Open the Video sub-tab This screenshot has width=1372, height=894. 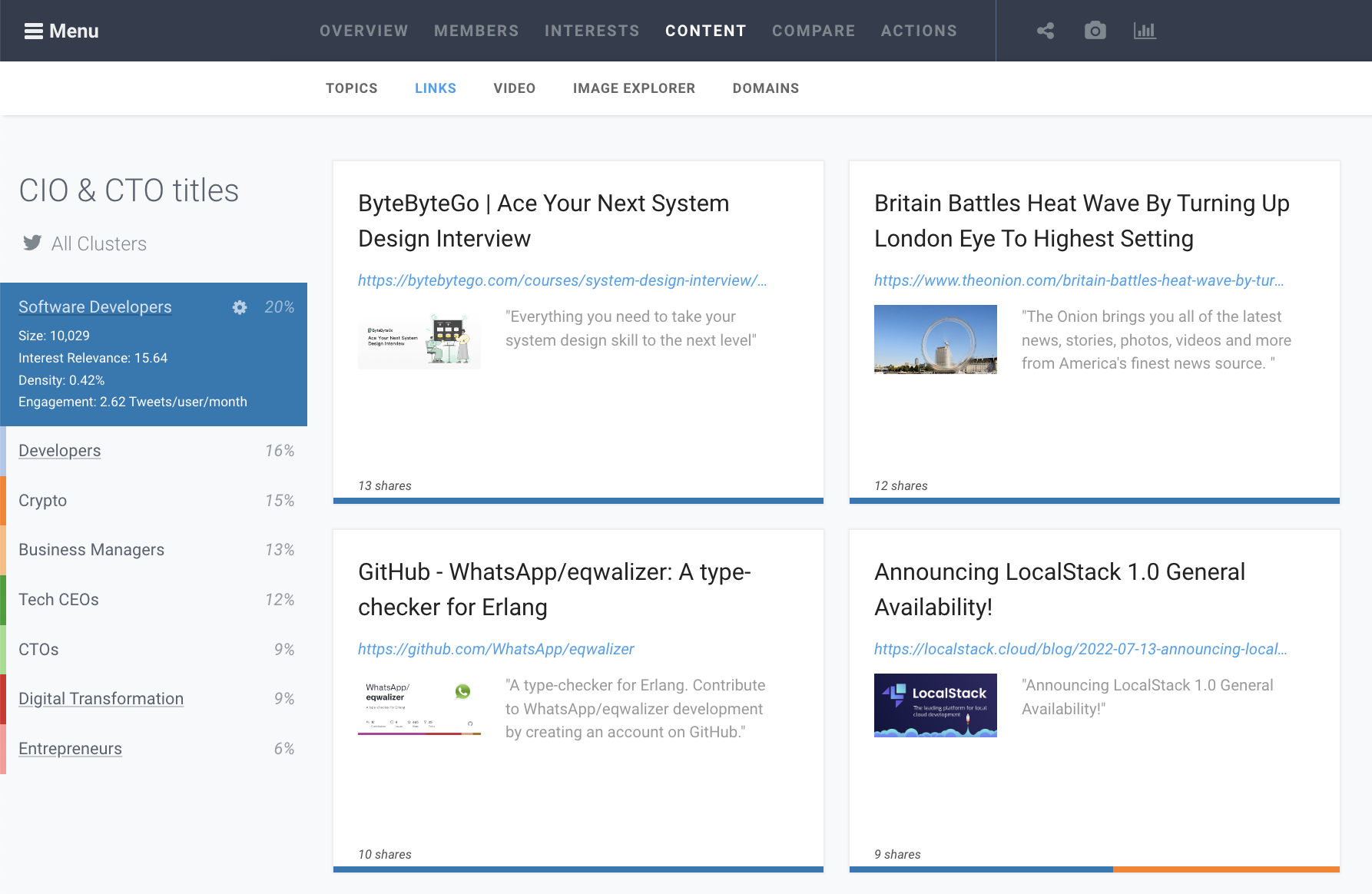coord(515,88)
